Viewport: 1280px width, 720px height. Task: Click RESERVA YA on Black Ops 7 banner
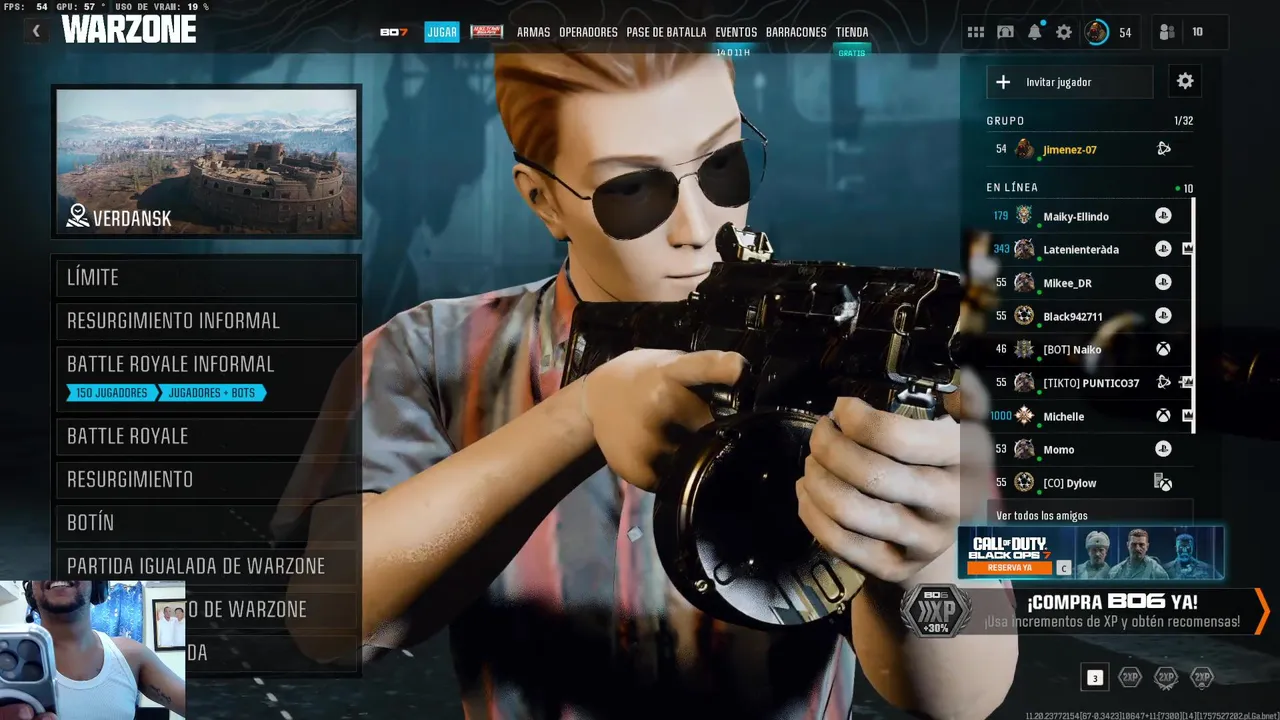click(1010, 568)
